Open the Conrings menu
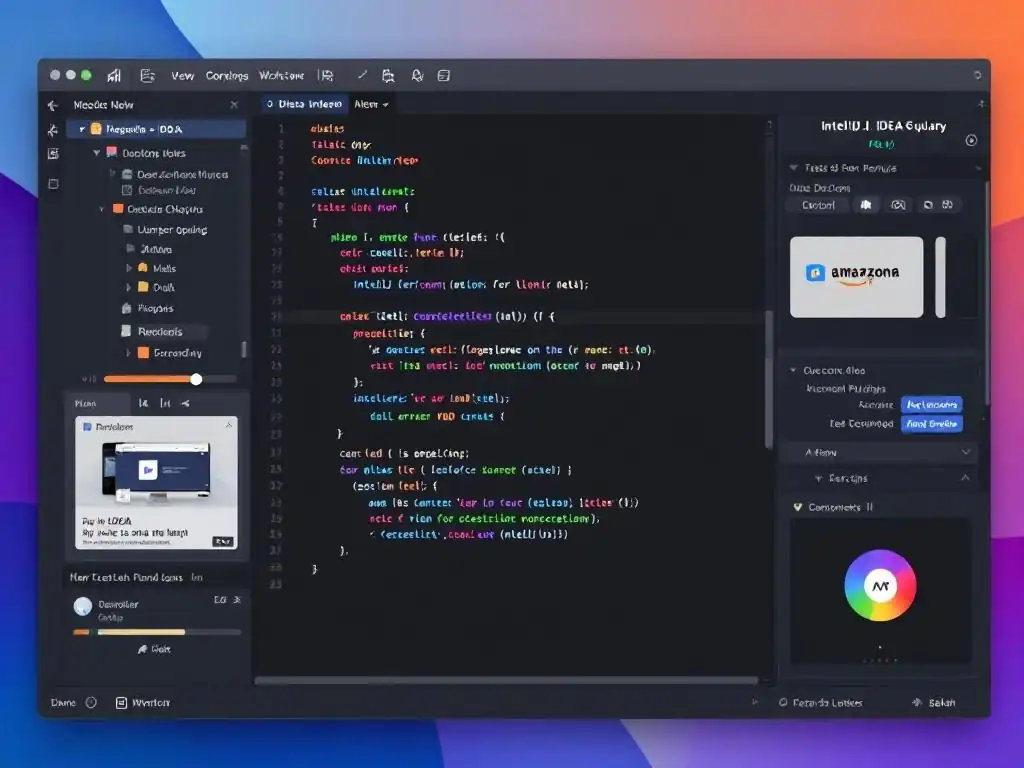 tap(227, 76)
